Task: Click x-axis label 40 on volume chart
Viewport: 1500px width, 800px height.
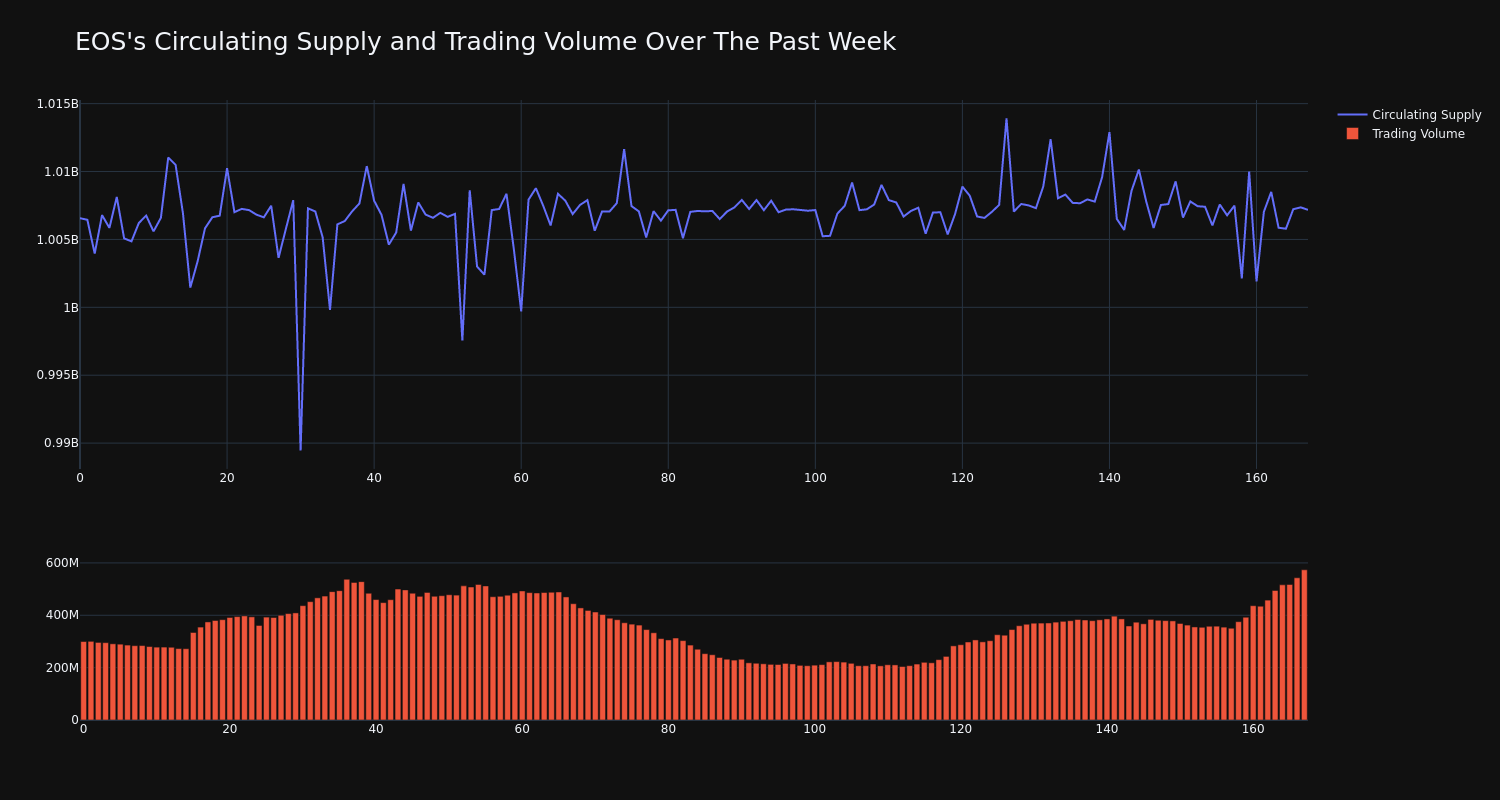Action: pyautogui.click(x=376, y=729)
